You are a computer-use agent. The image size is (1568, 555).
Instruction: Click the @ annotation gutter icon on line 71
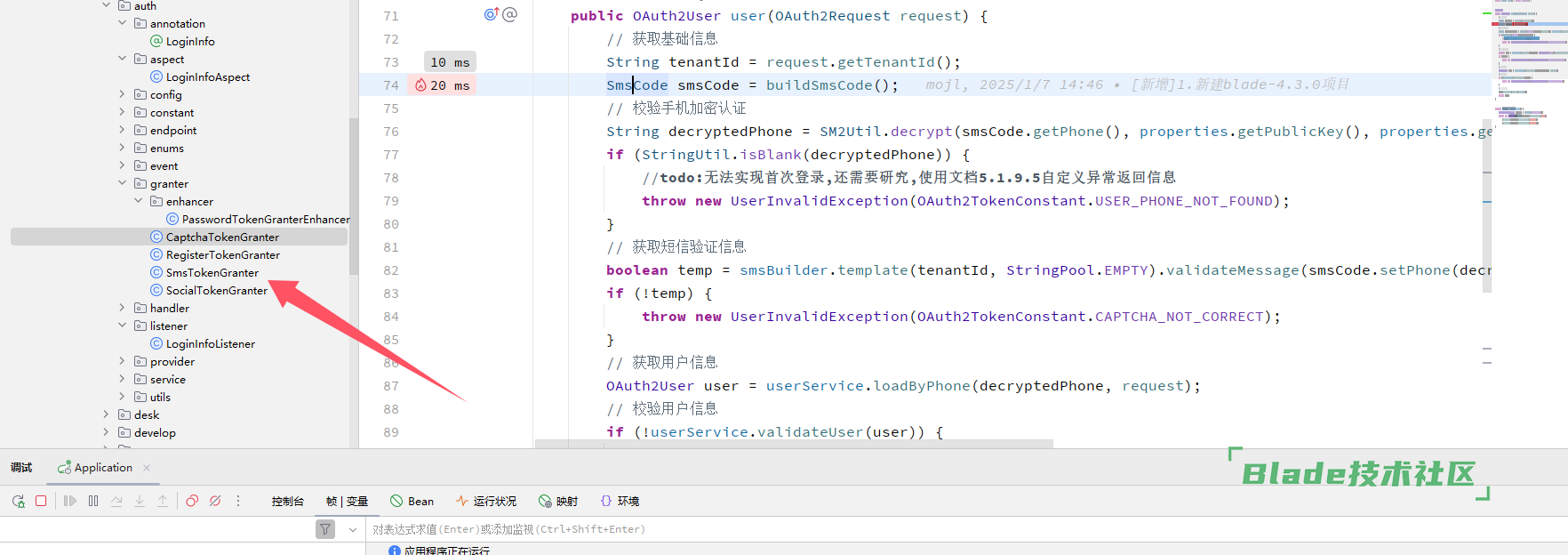510,14
